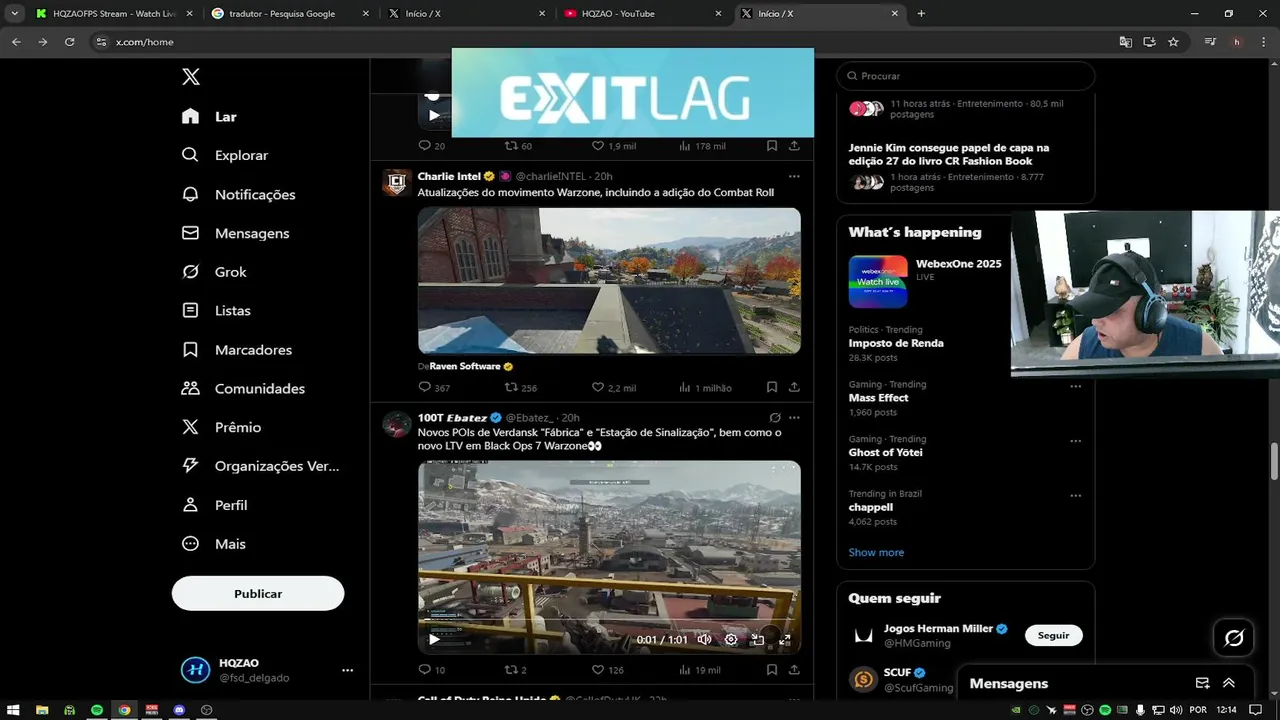Switch to HQZAOFPS Stream tab
Viewport: 1280px width, 720px height.
113,13
